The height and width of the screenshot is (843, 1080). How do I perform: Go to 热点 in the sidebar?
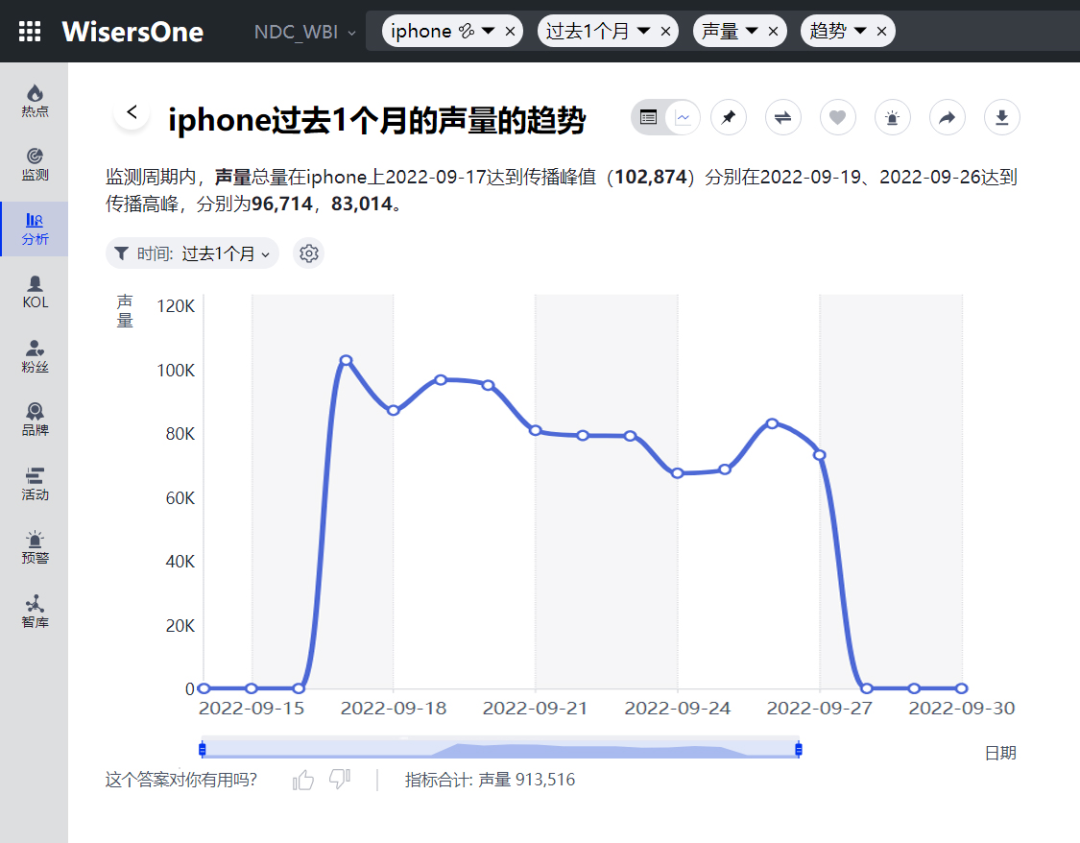(x=34, y=101)
